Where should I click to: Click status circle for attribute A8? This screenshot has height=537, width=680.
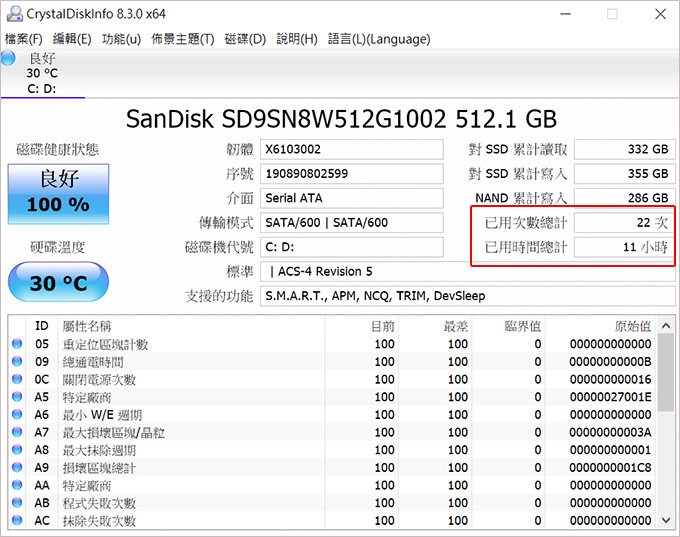pos(17,450)
